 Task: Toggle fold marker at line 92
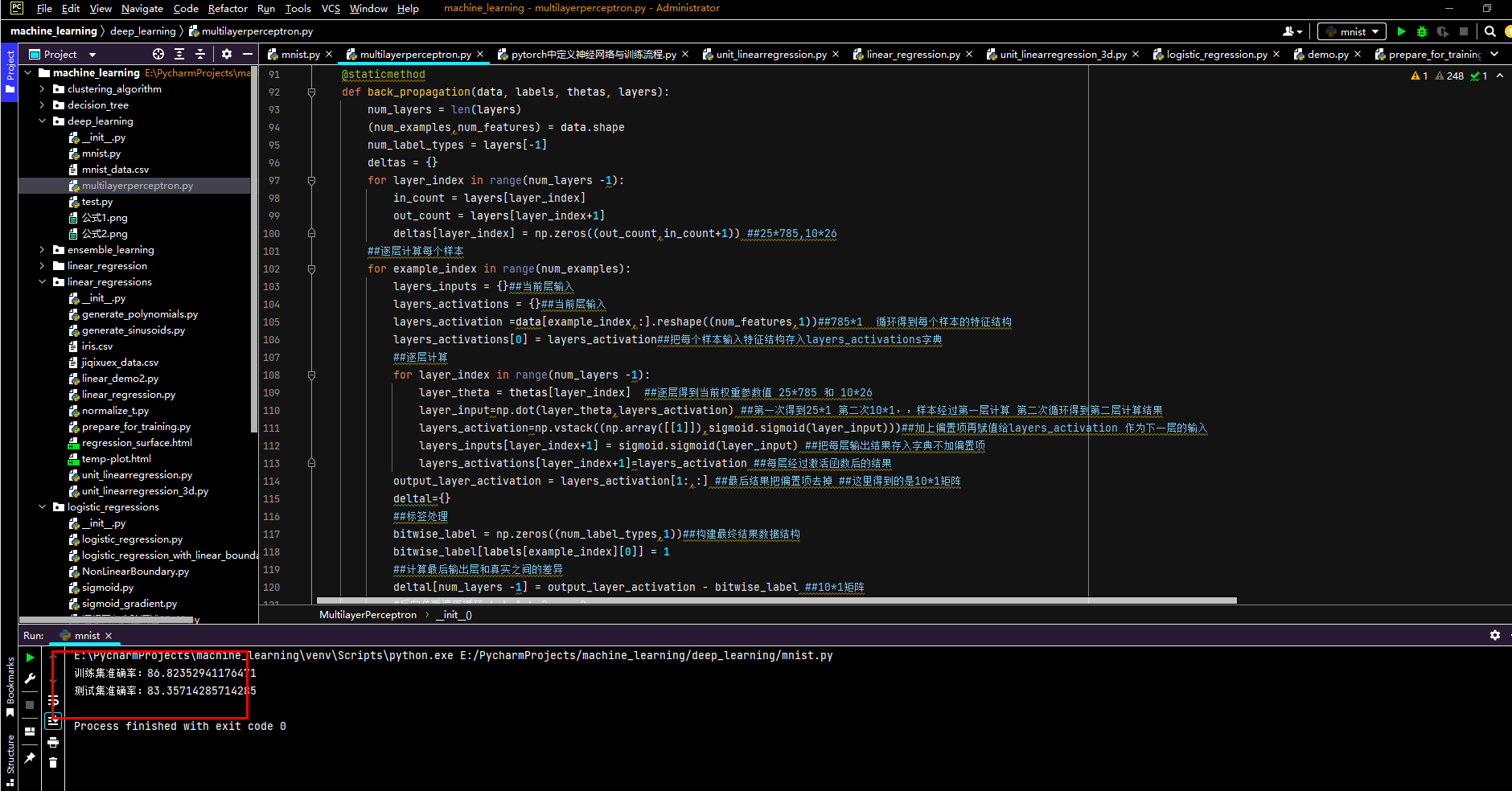pyautogui.click(x=311, y=92)
